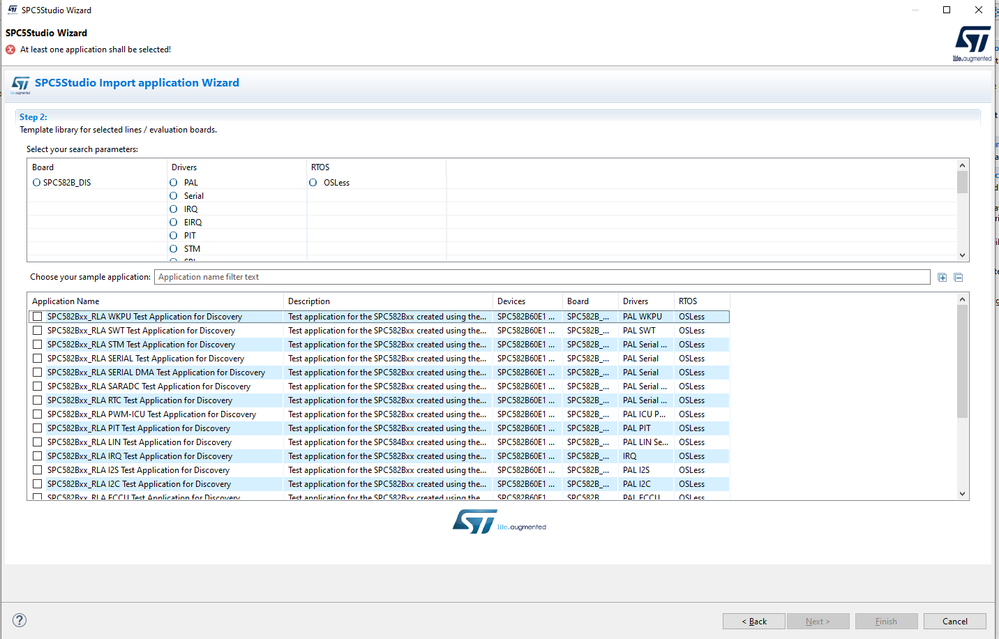The width and height of the screenshot is (999, 639).
Task: Check the IRQ Test Application checkbox
Action: click(x=38, y=456)
